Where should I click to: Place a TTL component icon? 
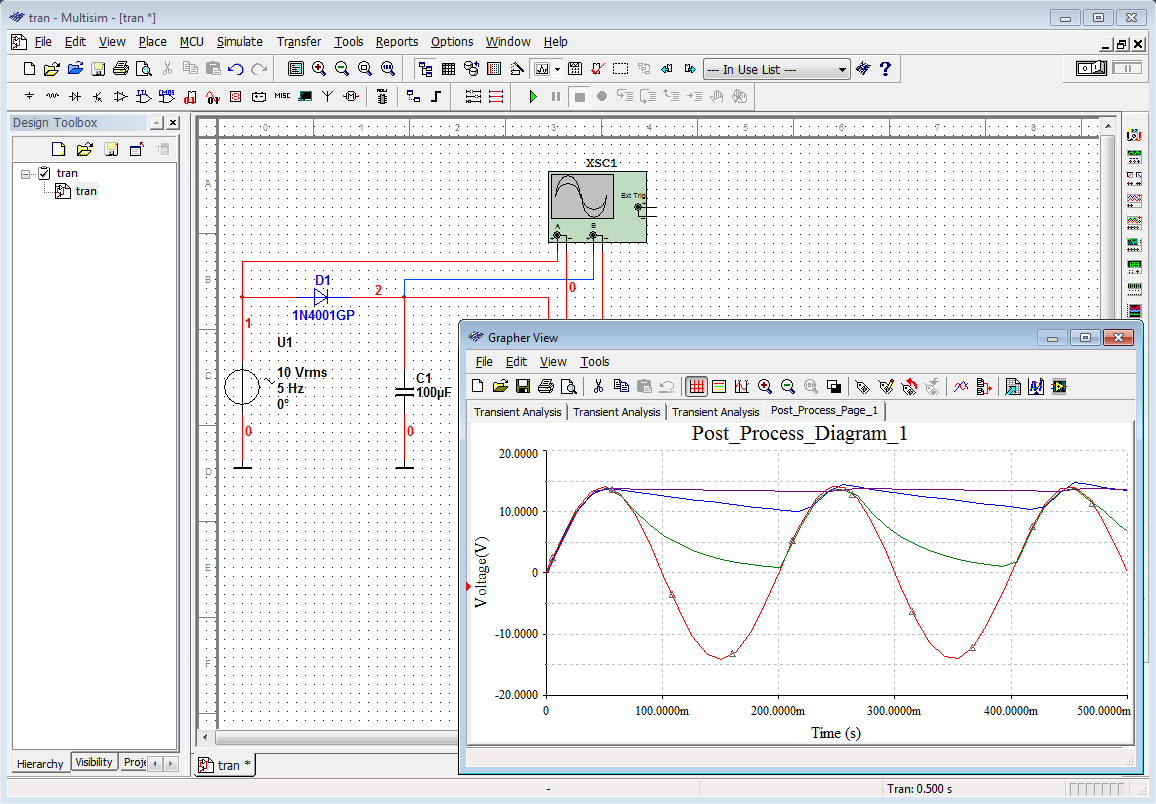click(x=144, y=97)
